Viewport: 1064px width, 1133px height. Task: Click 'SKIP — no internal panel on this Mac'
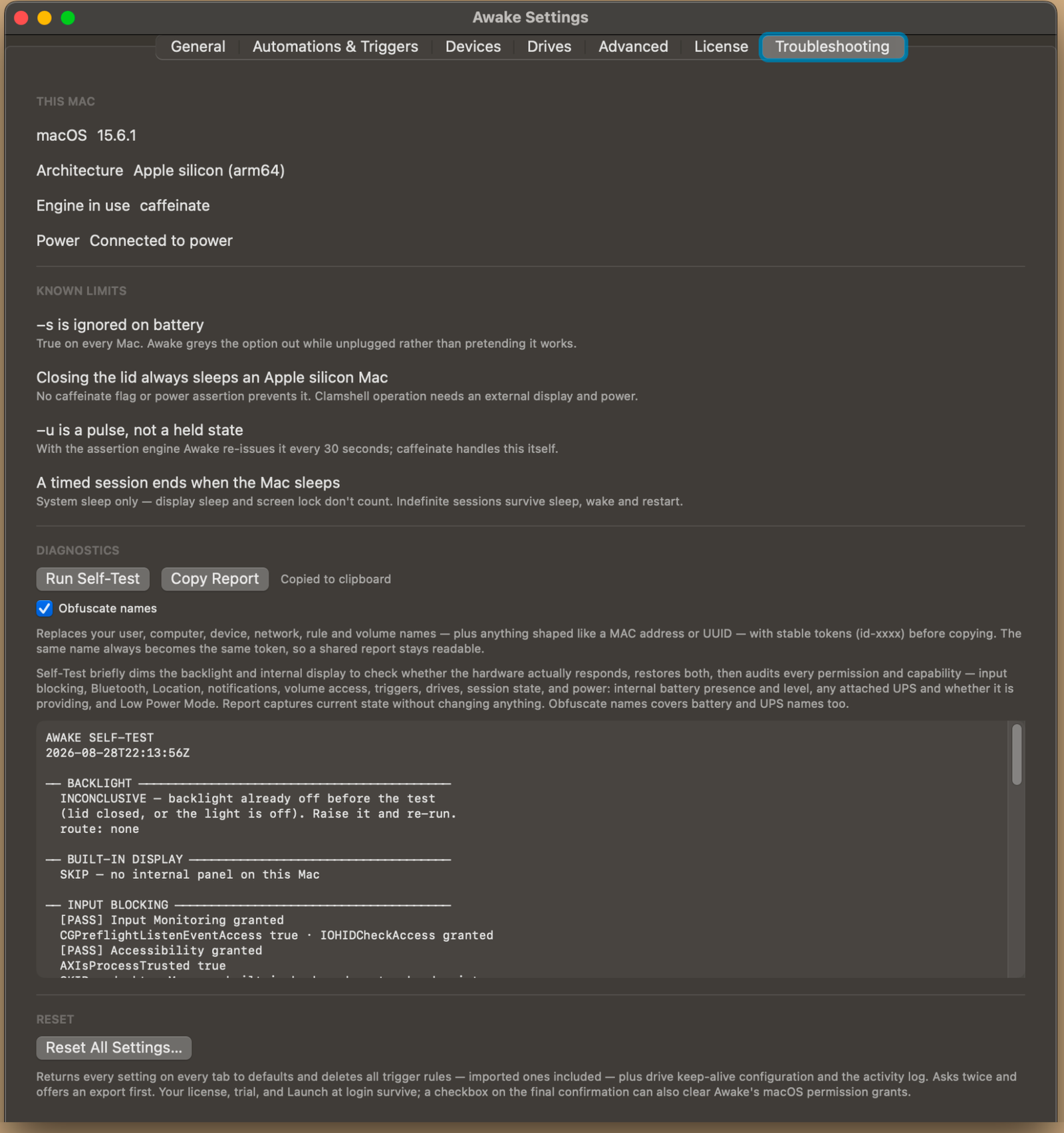point(190,874)
